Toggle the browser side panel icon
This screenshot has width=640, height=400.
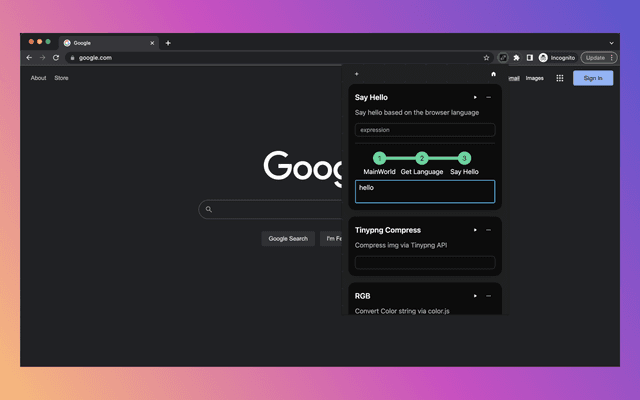coord(530,58)
